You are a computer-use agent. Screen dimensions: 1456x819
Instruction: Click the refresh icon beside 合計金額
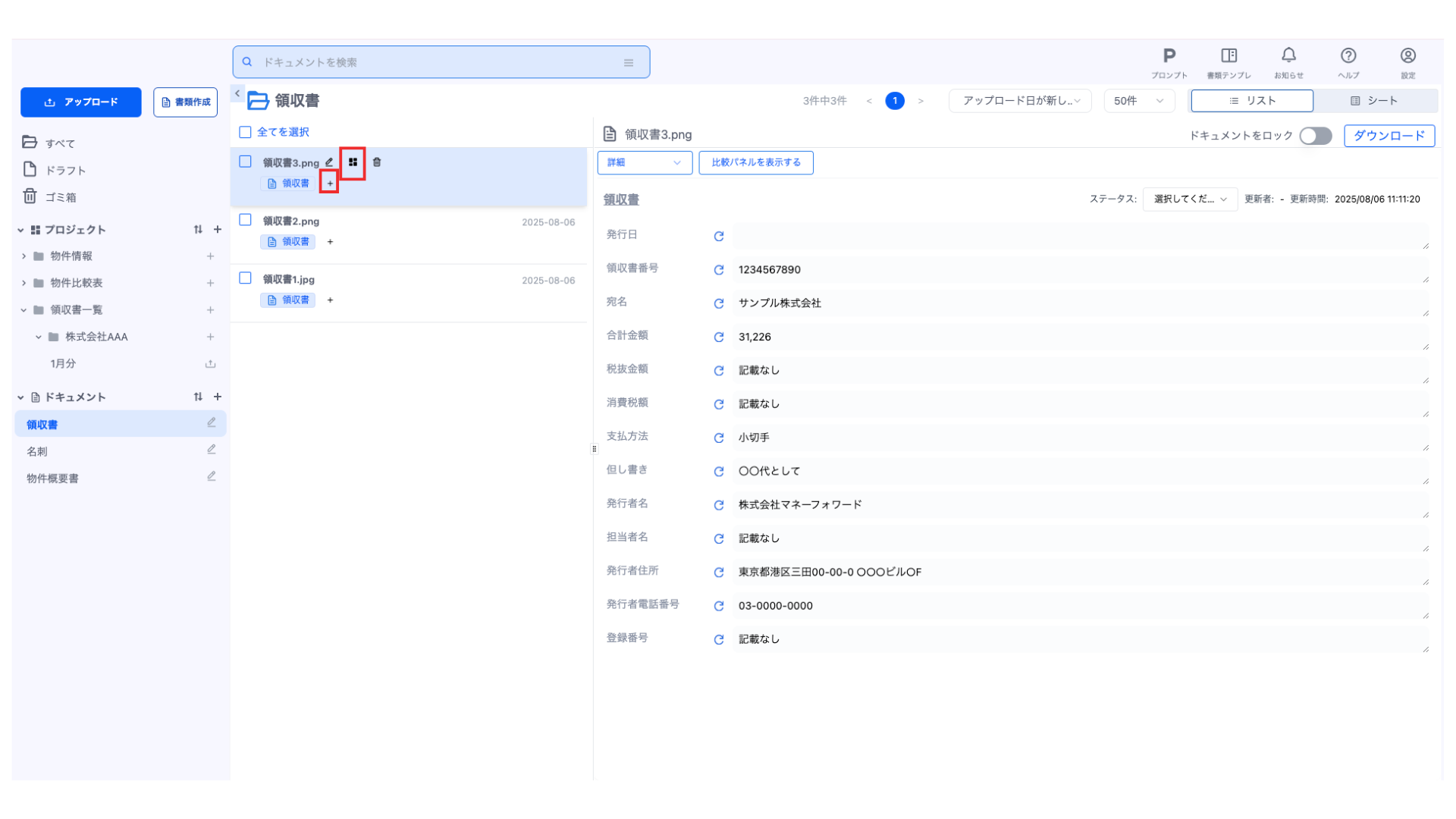click(x=718, y=337)
